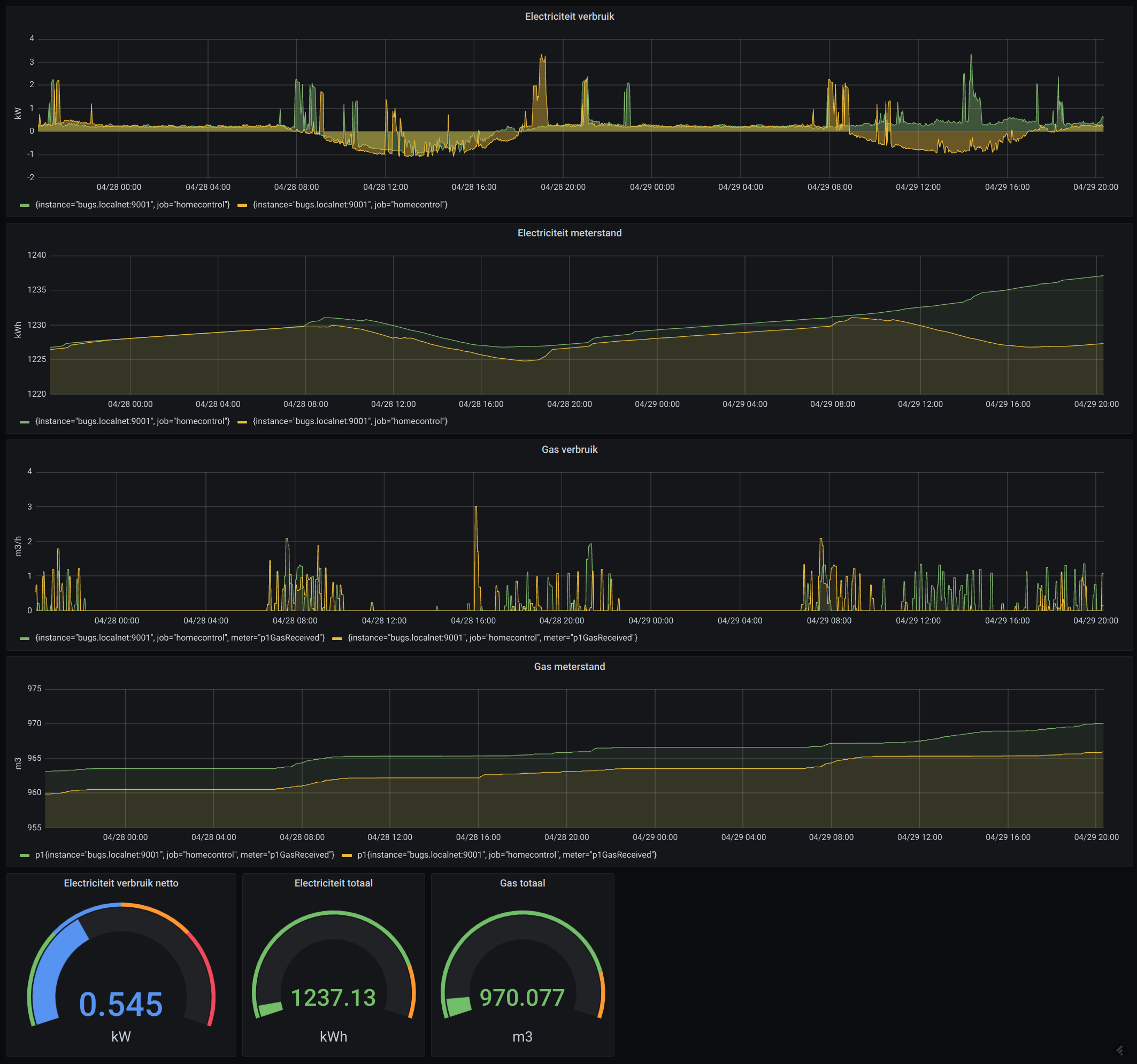This screenshot has width=1137, height=1064.
Task: Toggle green p1{...} legend label in Gas meterstand
Action: tap(185, 855)
